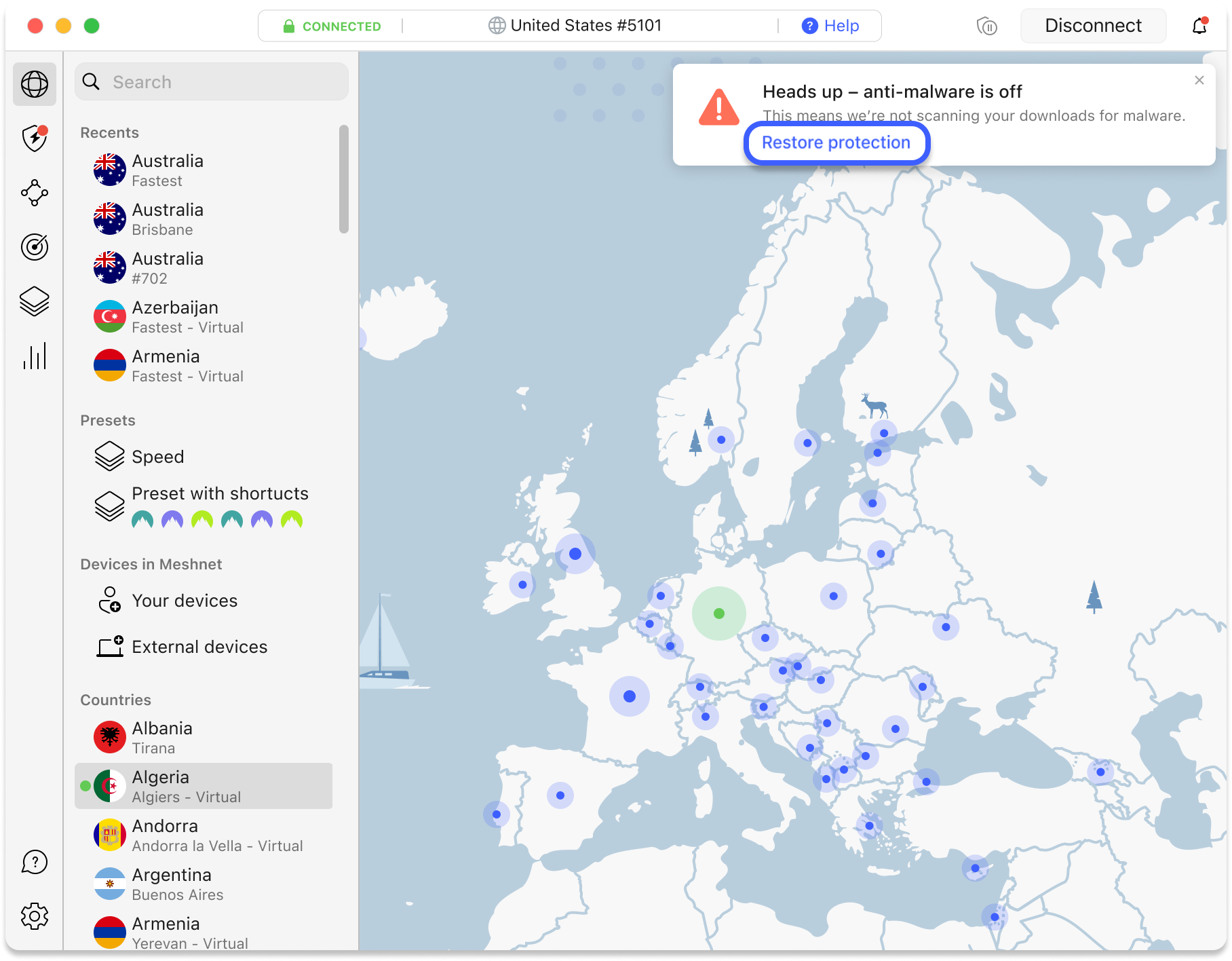Pause the VPN connection icon
The image size is (1232, 961).
[x=986, y=26]
